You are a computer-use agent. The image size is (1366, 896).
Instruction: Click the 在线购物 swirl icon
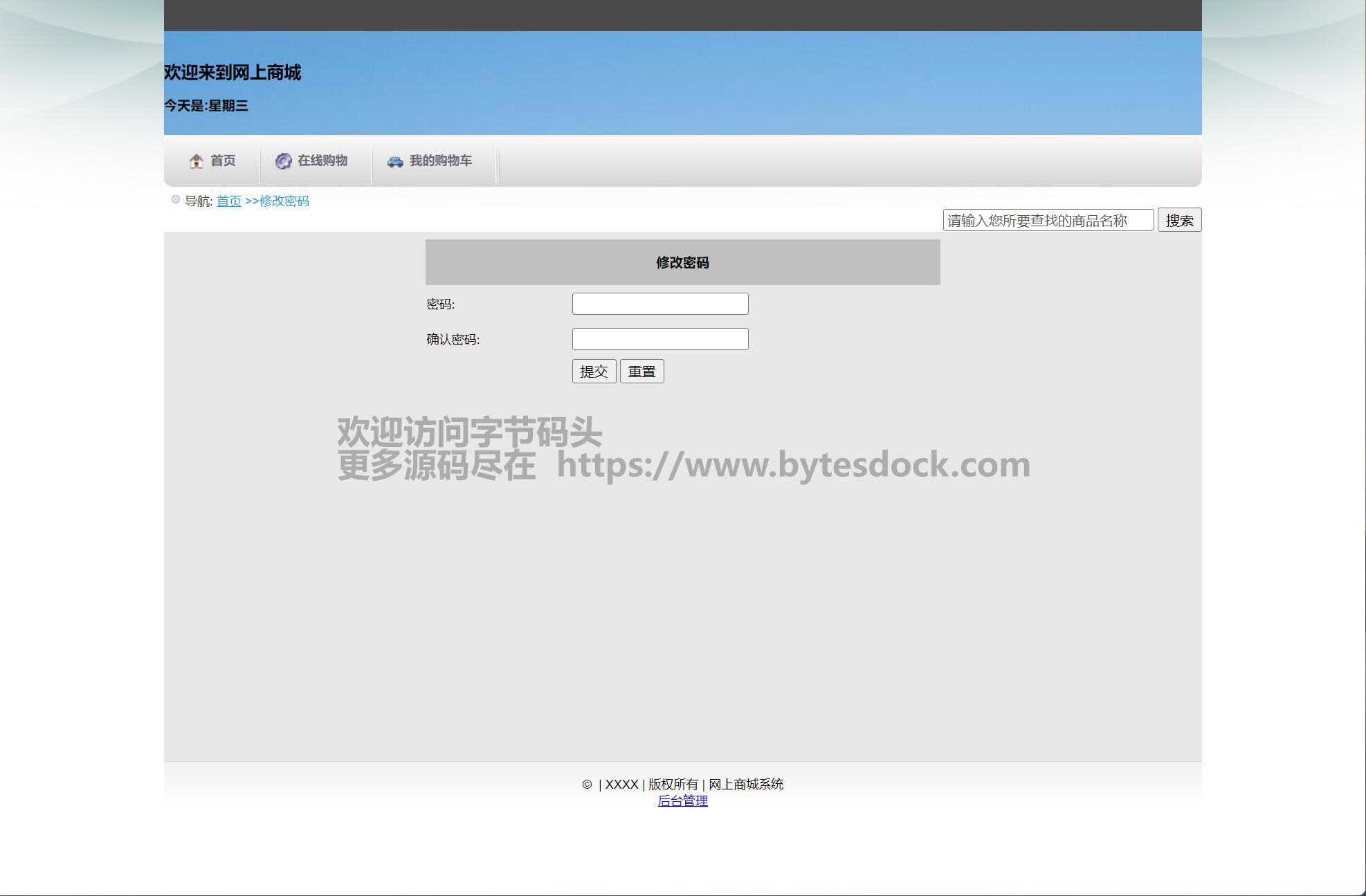(283, 161)
